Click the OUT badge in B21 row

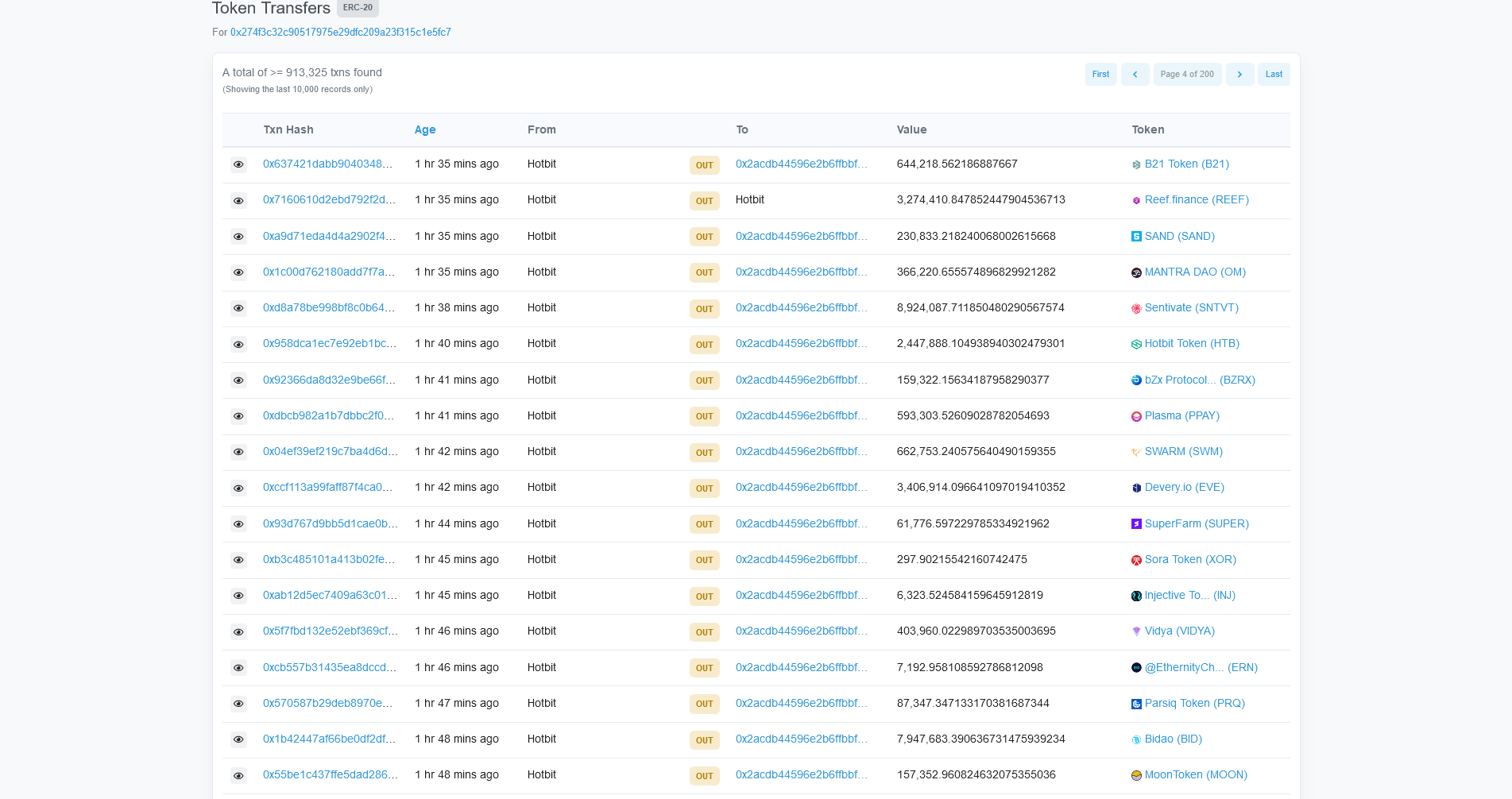(704, 165)
